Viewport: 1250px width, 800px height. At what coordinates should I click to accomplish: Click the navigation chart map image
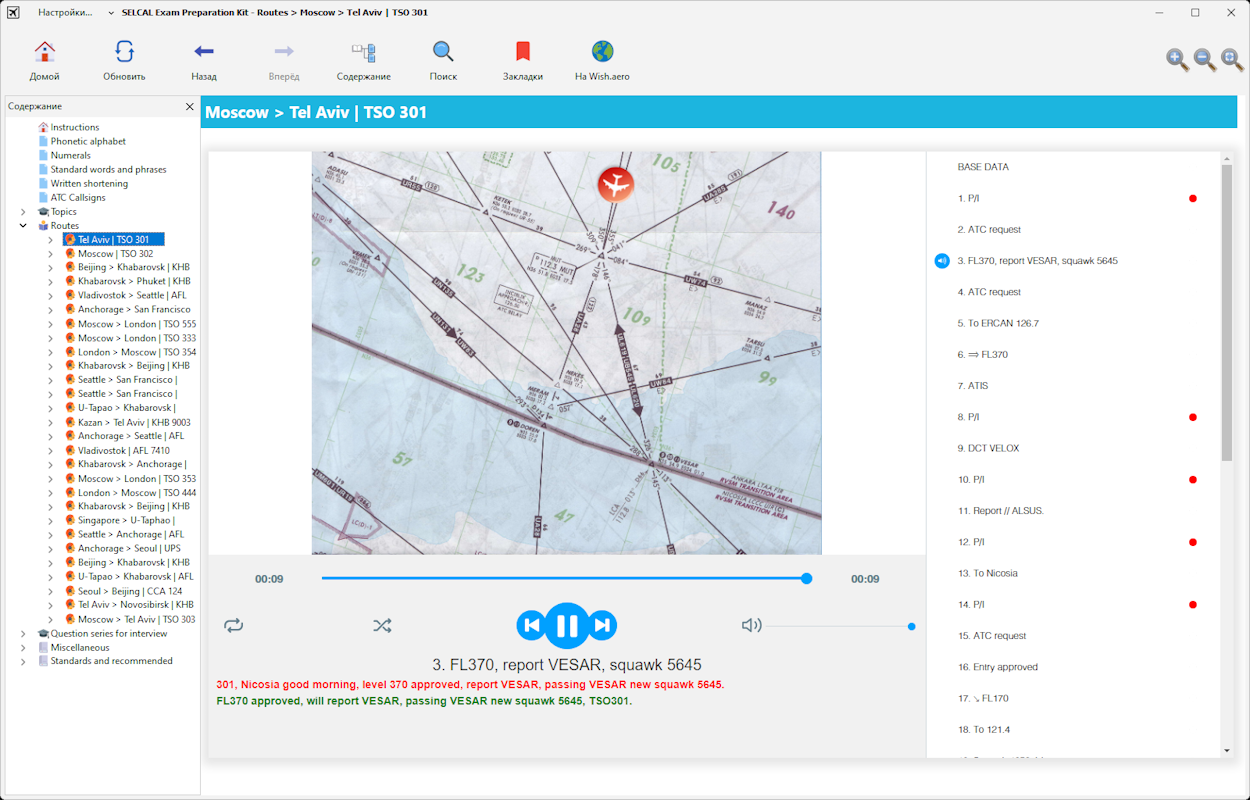(x=566, y=353)
